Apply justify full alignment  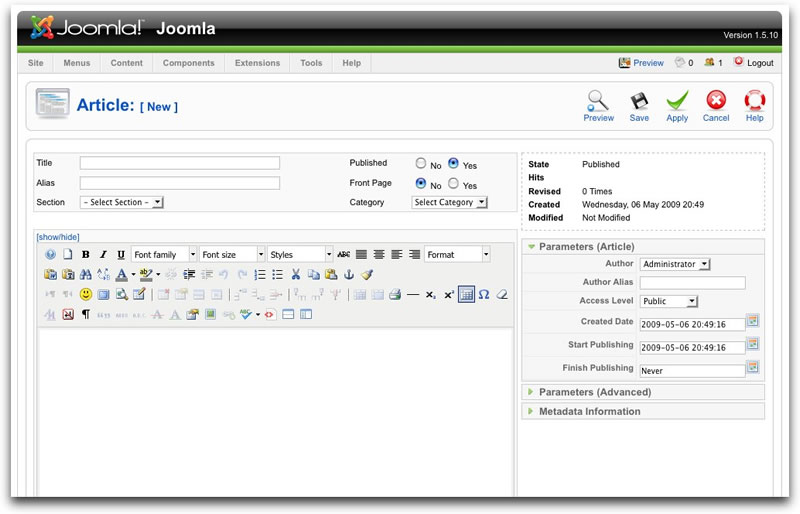(362, 254)
